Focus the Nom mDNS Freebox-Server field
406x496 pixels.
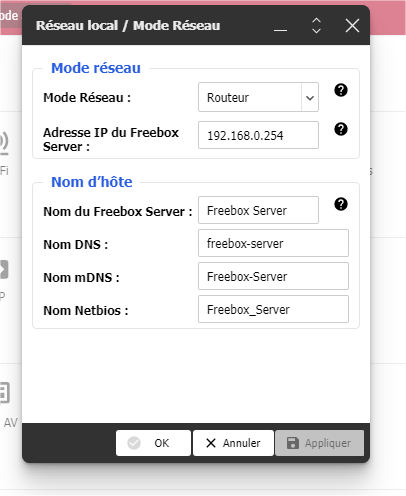click(x=273, y=276)
